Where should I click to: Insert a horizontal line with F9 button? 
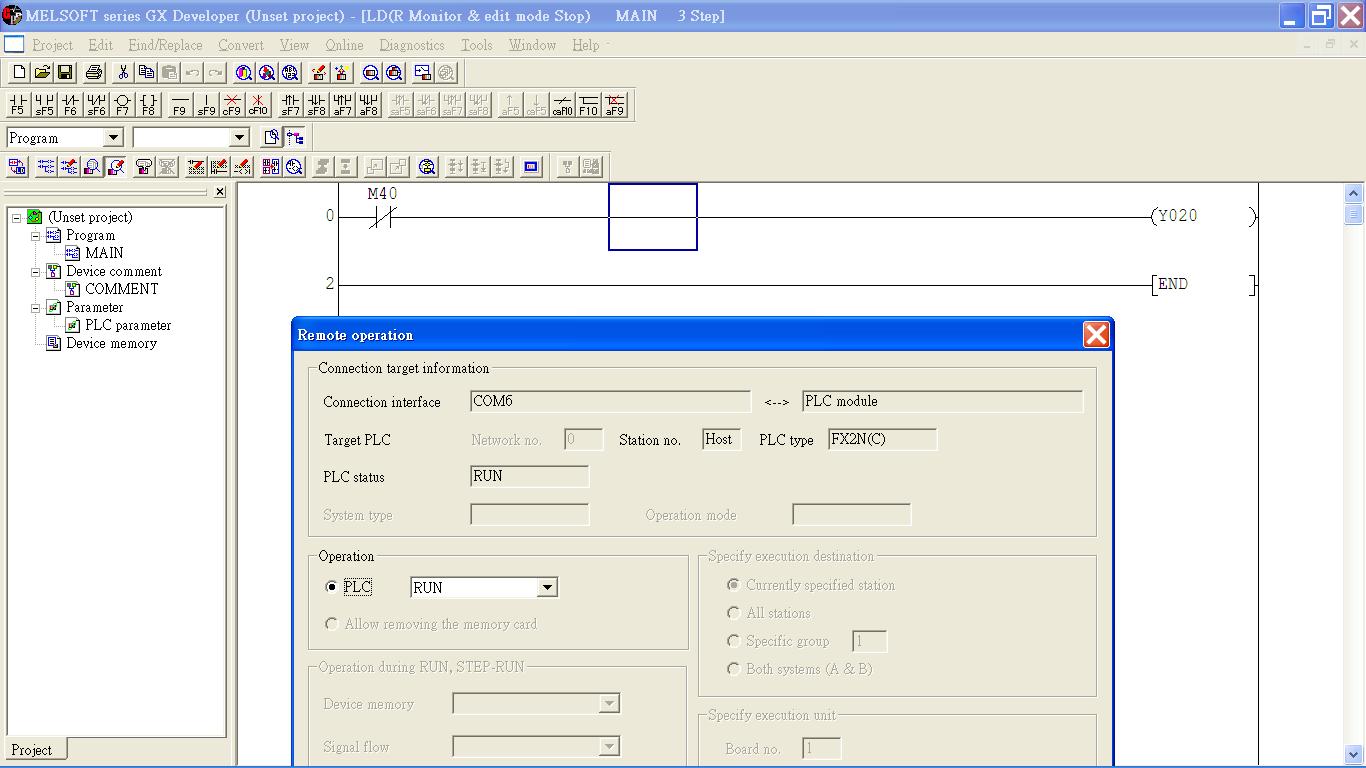tap(180, 105)
